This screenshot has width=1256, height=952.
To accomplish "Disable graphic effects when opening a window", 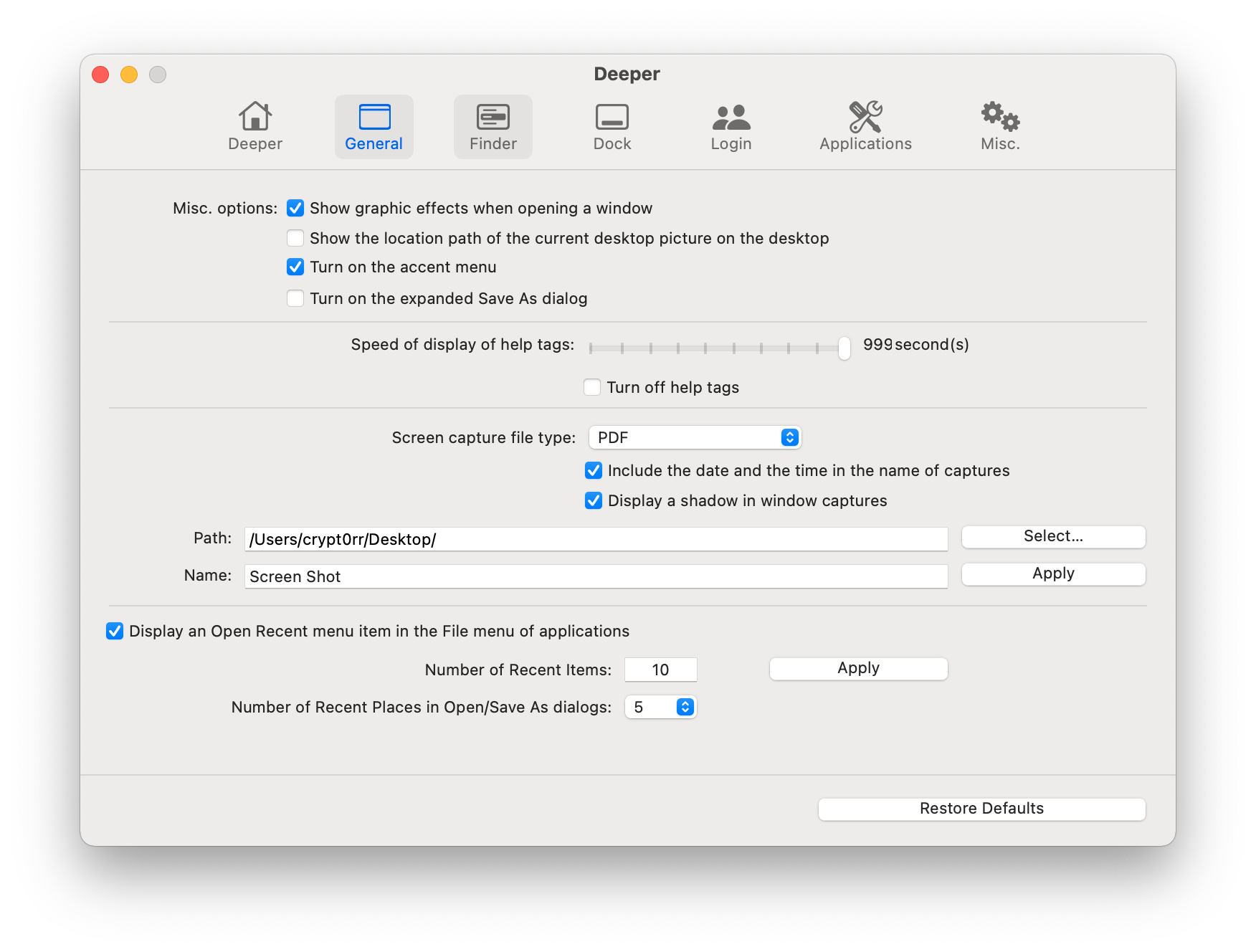I will tap(295, 209).
